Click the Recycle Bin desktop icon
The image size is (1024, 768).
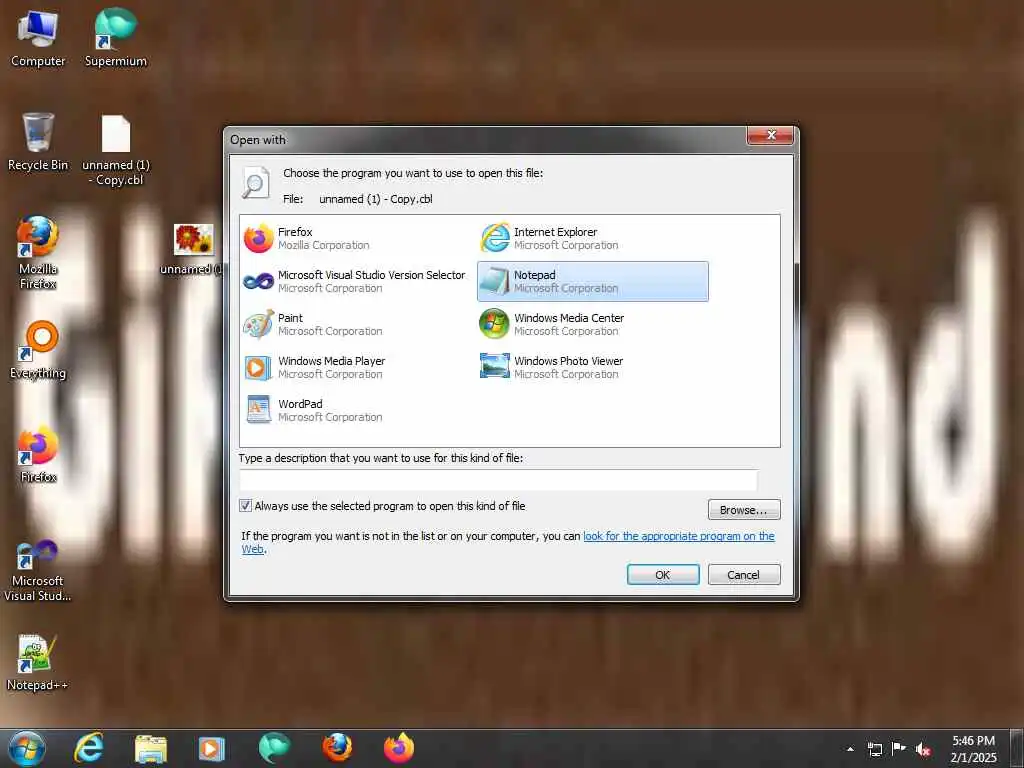38,142
